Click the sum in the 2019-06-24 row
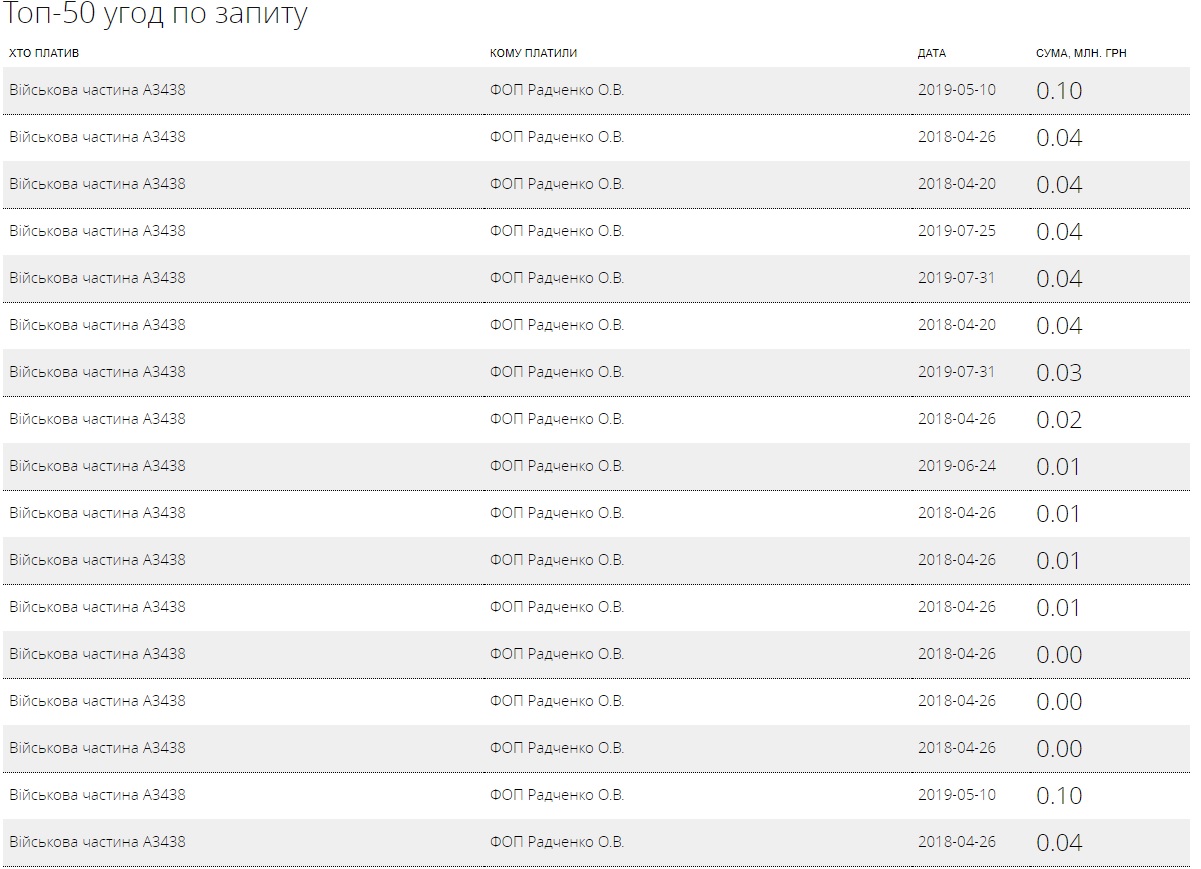Image resolution: width=1201 pixels, height=869 pixels. click(1059, 467)
